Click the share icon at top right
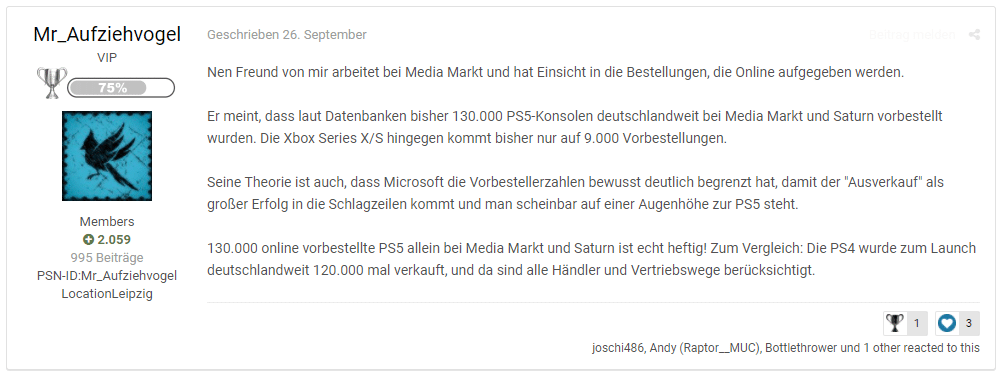 pos(974,35)
